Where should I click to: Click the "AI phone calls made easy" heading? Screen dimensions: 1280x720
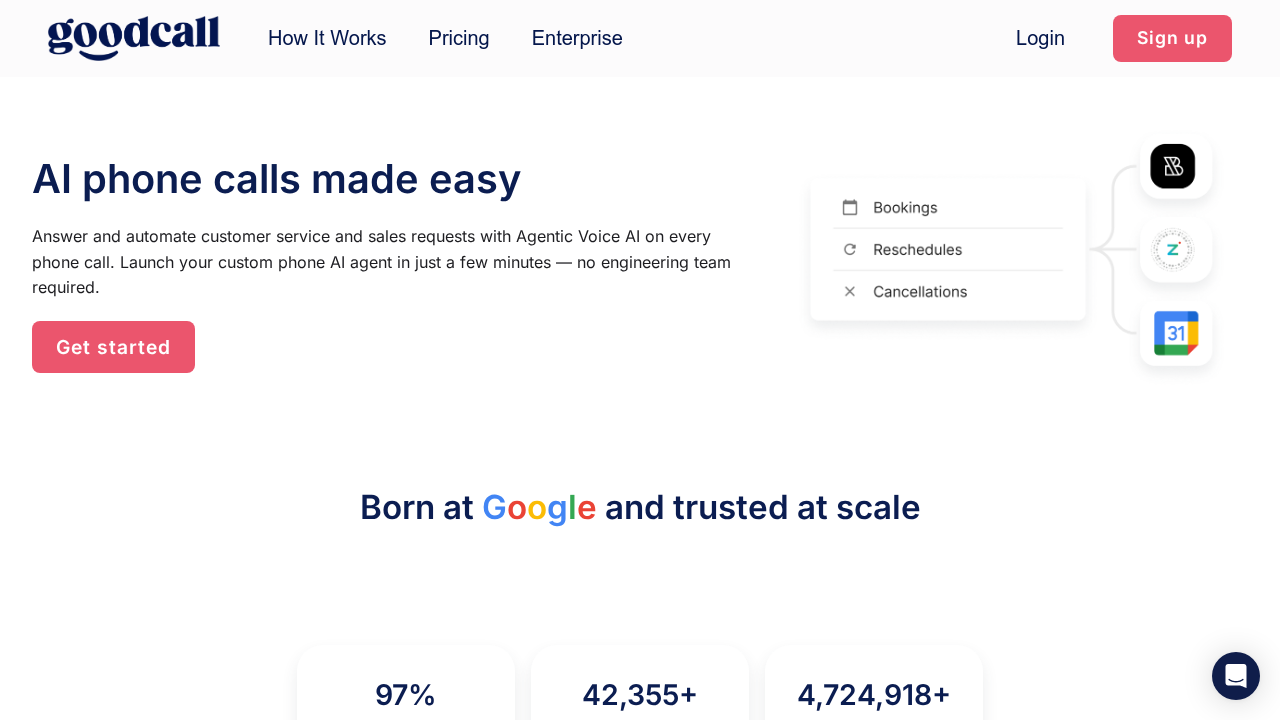click(x=276, y=179)
